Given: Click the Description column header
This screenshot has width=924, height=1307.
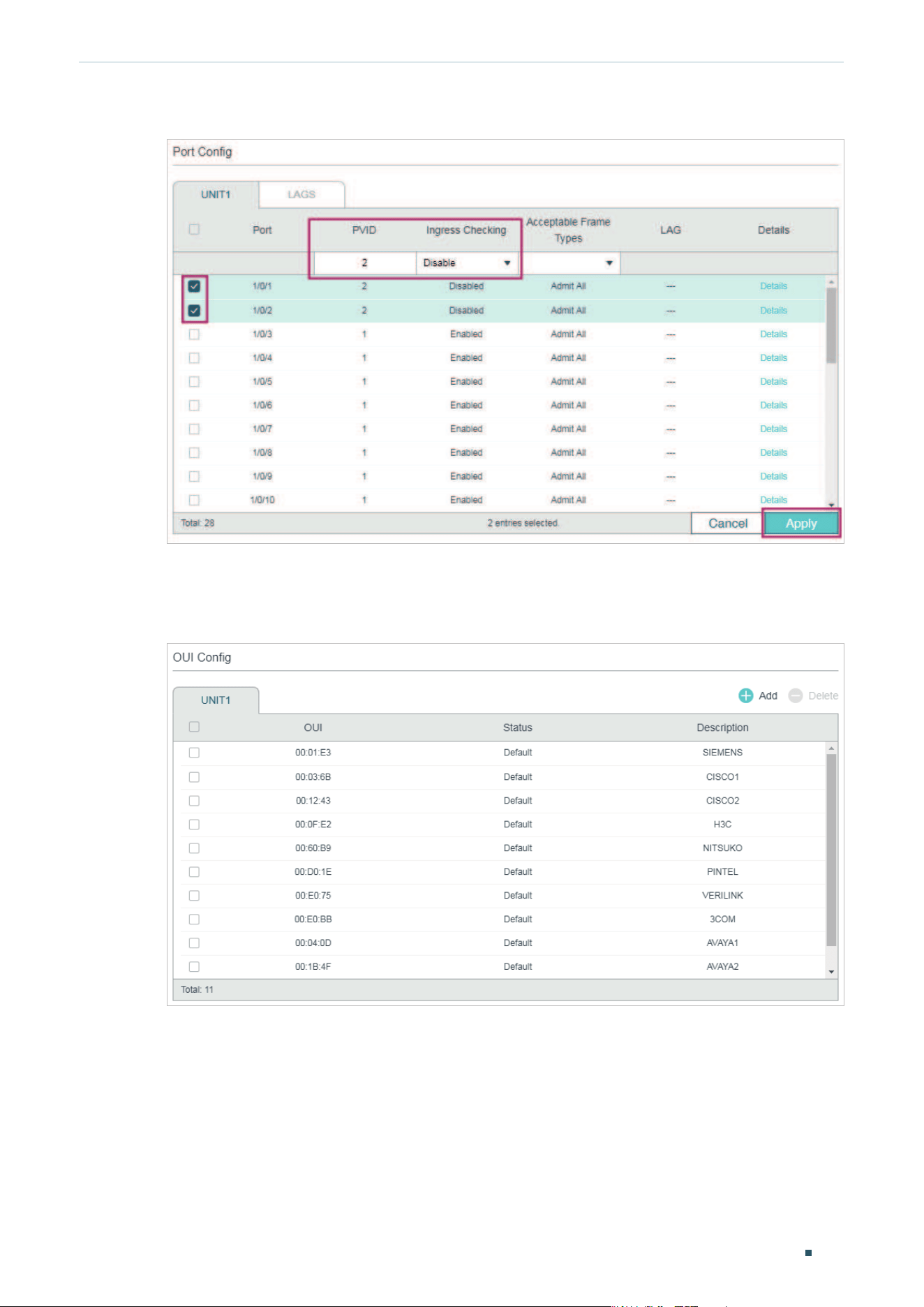Looking at the screenshot, I should tap(722, 728).
